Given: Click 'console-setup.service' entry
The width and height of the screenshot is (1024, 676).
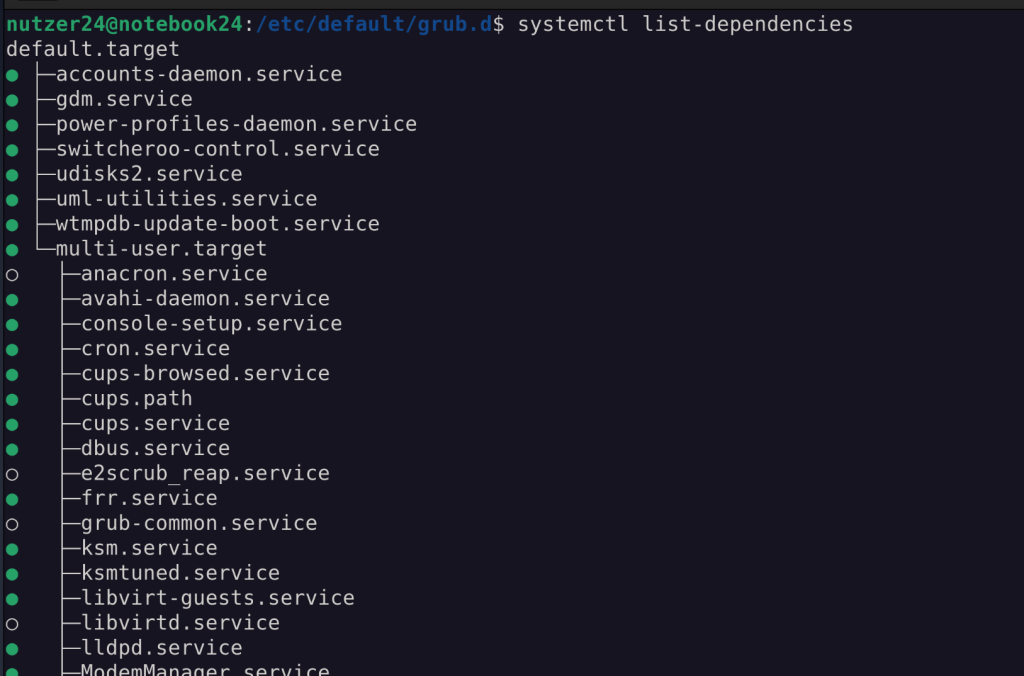Looking at the screenshot, I should point(211,323).
